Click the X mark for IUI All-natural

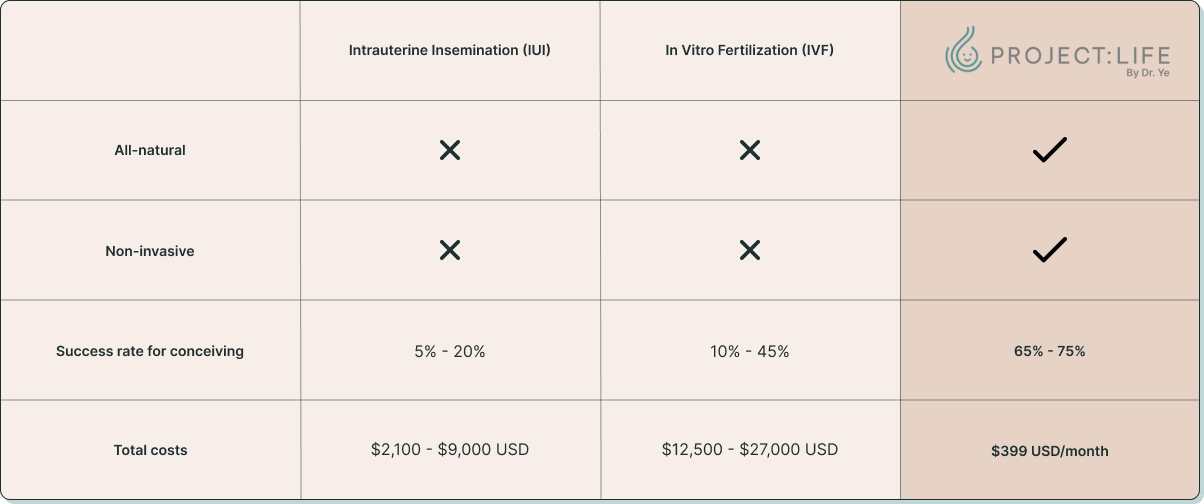click(450, 150)
